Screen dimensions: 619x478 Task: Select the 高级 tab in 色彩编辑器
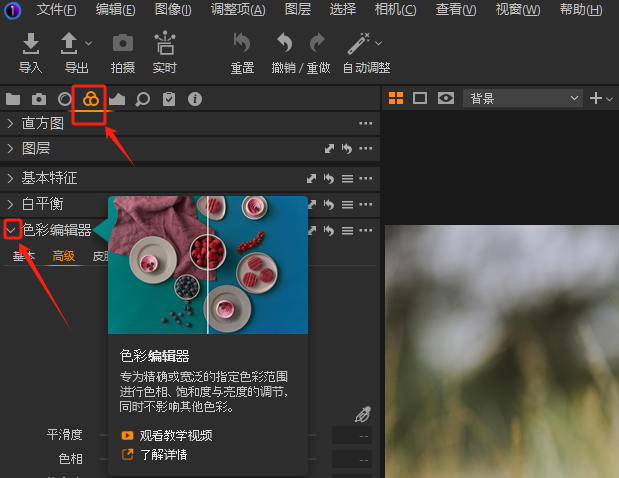tap(64, 256)
